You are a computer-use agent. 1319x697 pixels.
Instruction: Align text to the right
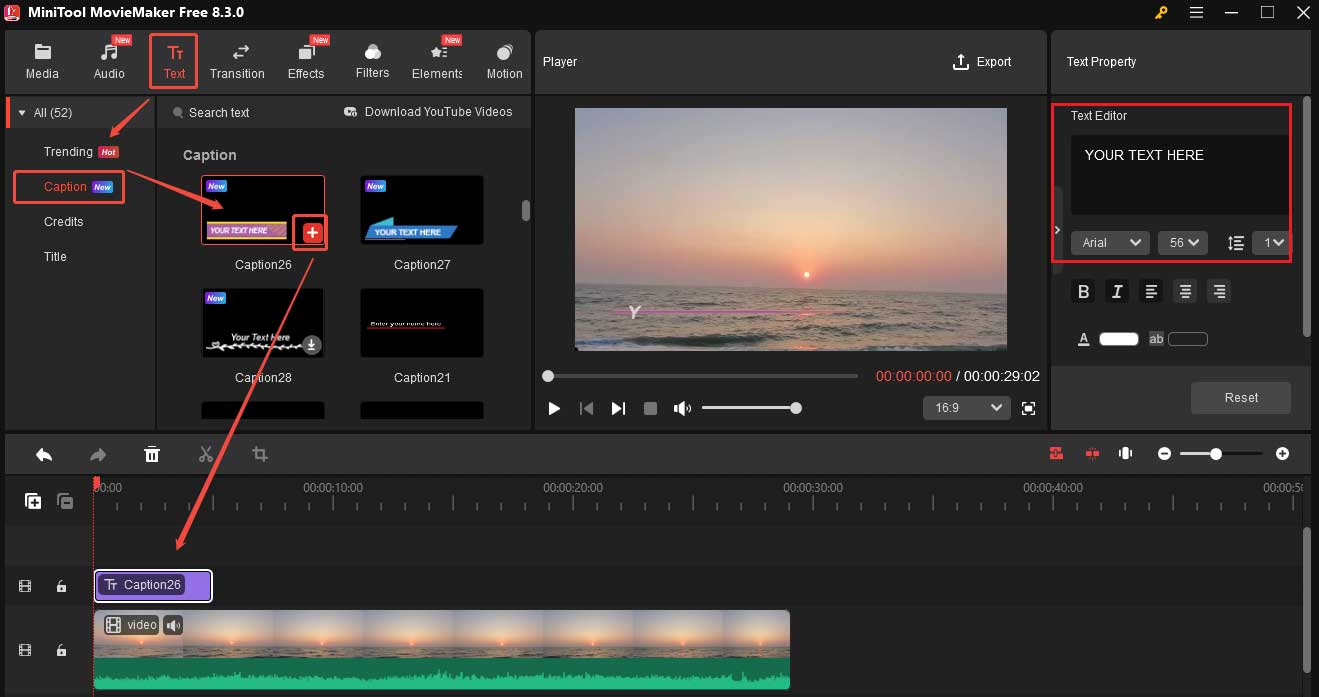(x=1218, y=292)
